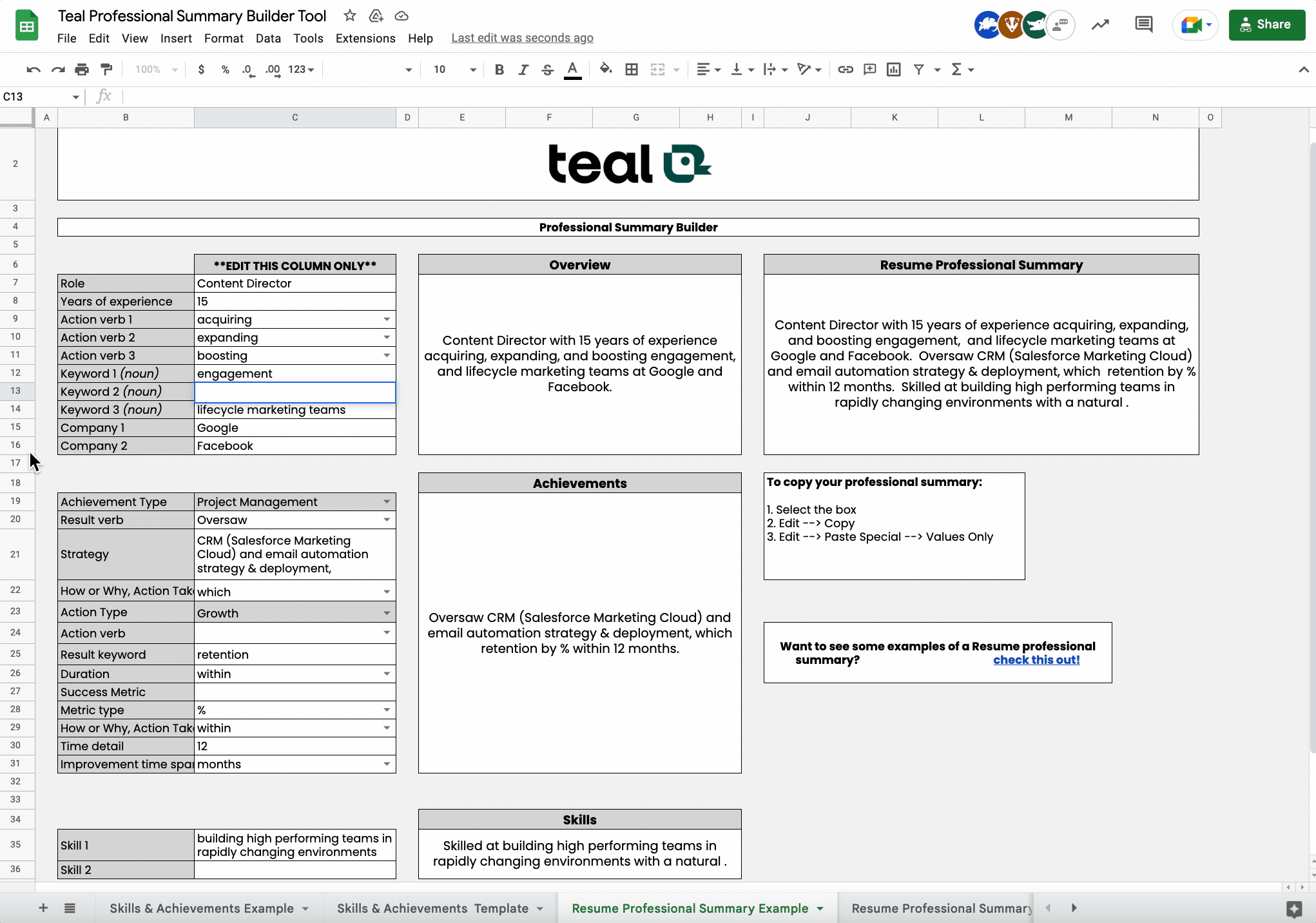Open vertical align dropdown
Viewport: 1316px width, 923px height.
pyautogui.click(x=742, y=70)
